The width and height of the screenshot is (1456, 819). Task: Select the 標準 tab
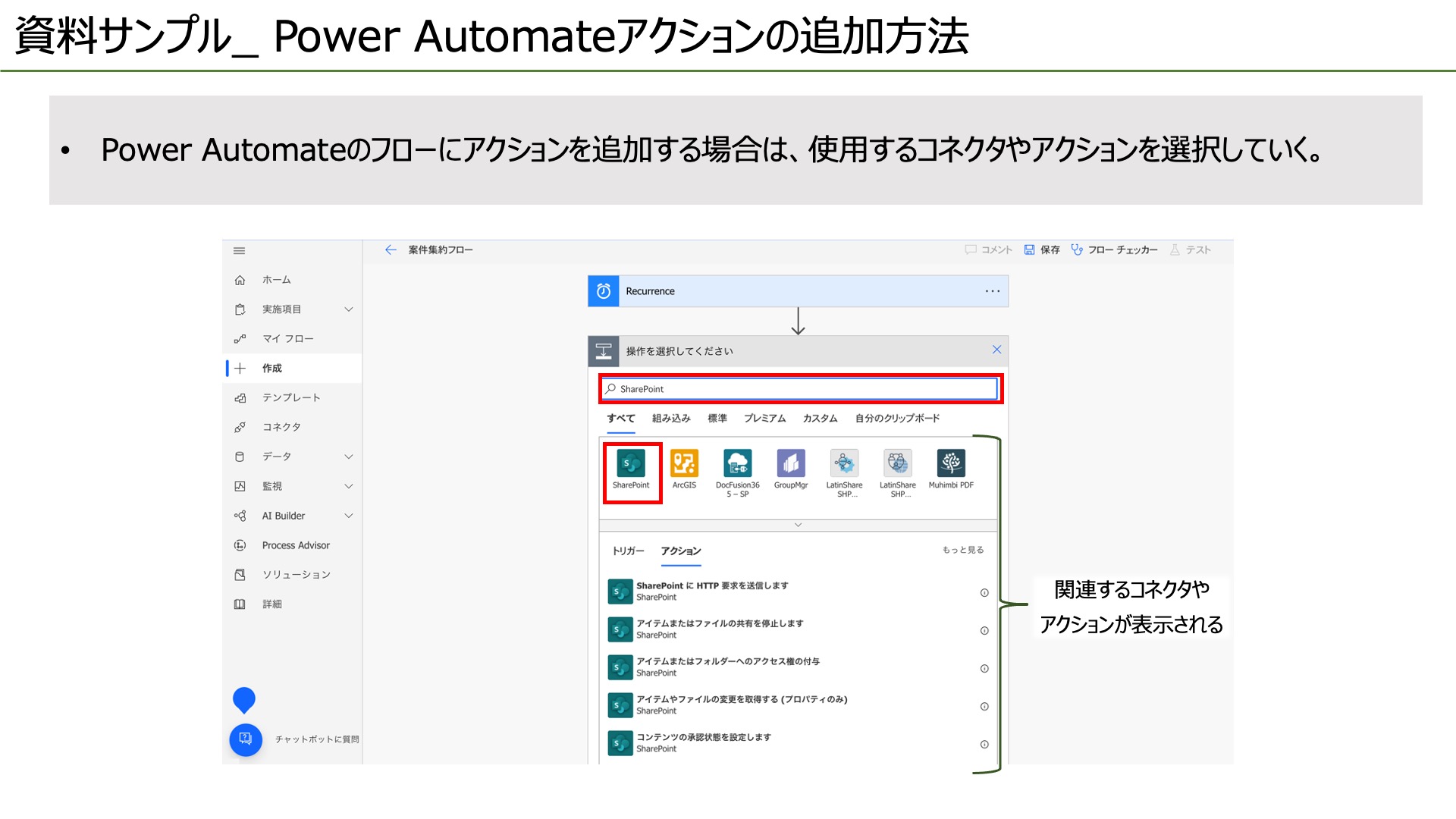(x=717, y=419)
